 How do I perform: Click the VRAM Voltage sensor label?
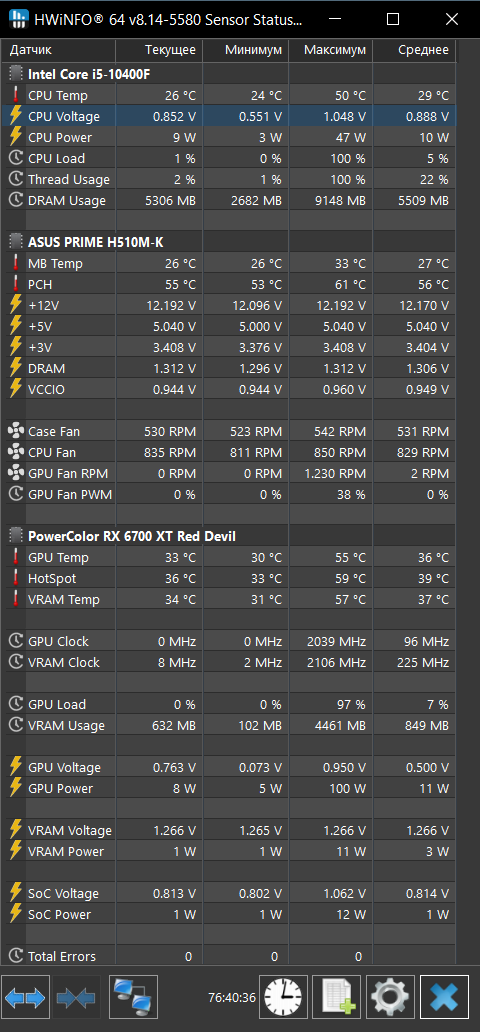click(70, 831)
